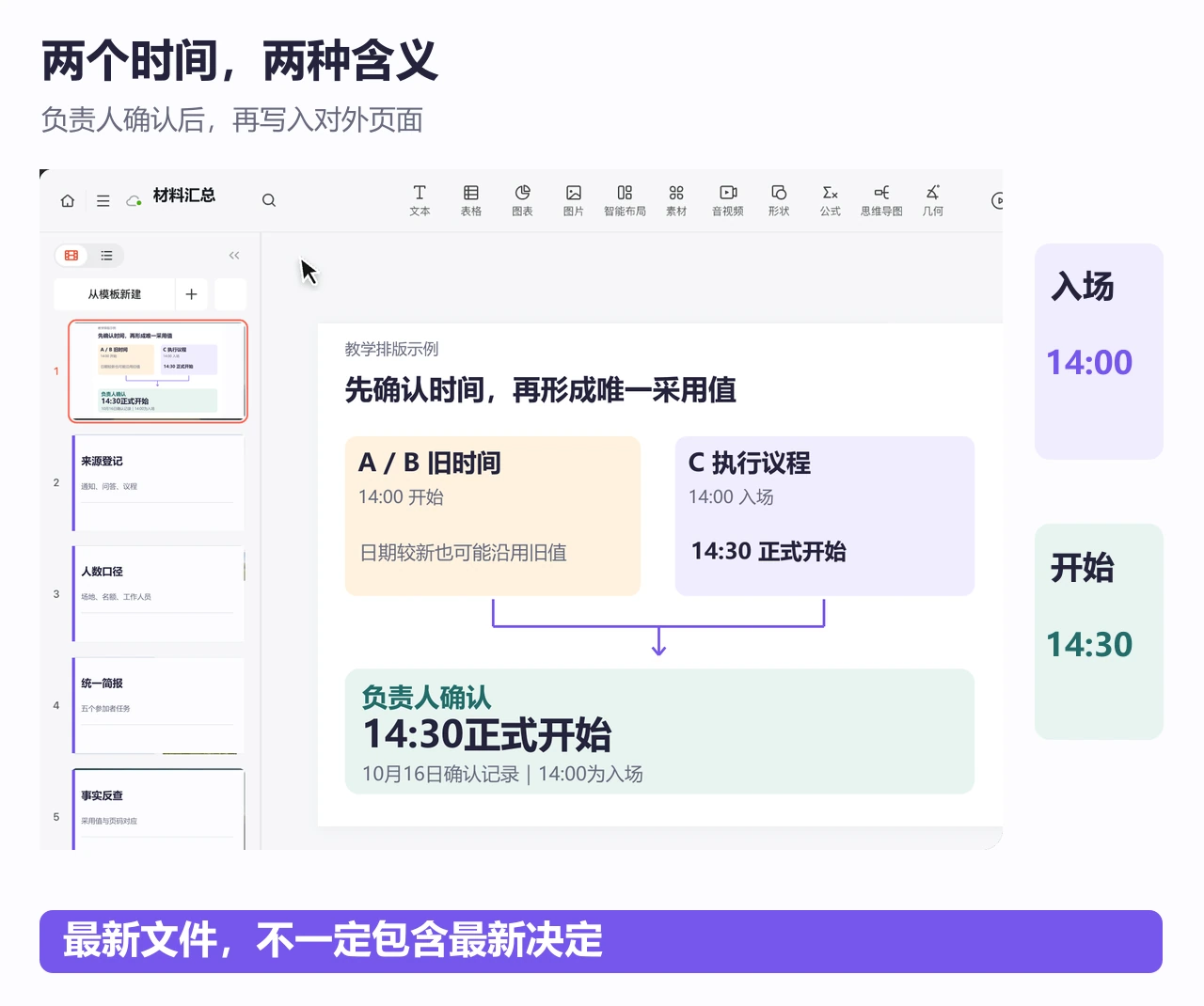Select the C 执行议程 card
The image size is (1204, 1006).
tap(825, 516)
